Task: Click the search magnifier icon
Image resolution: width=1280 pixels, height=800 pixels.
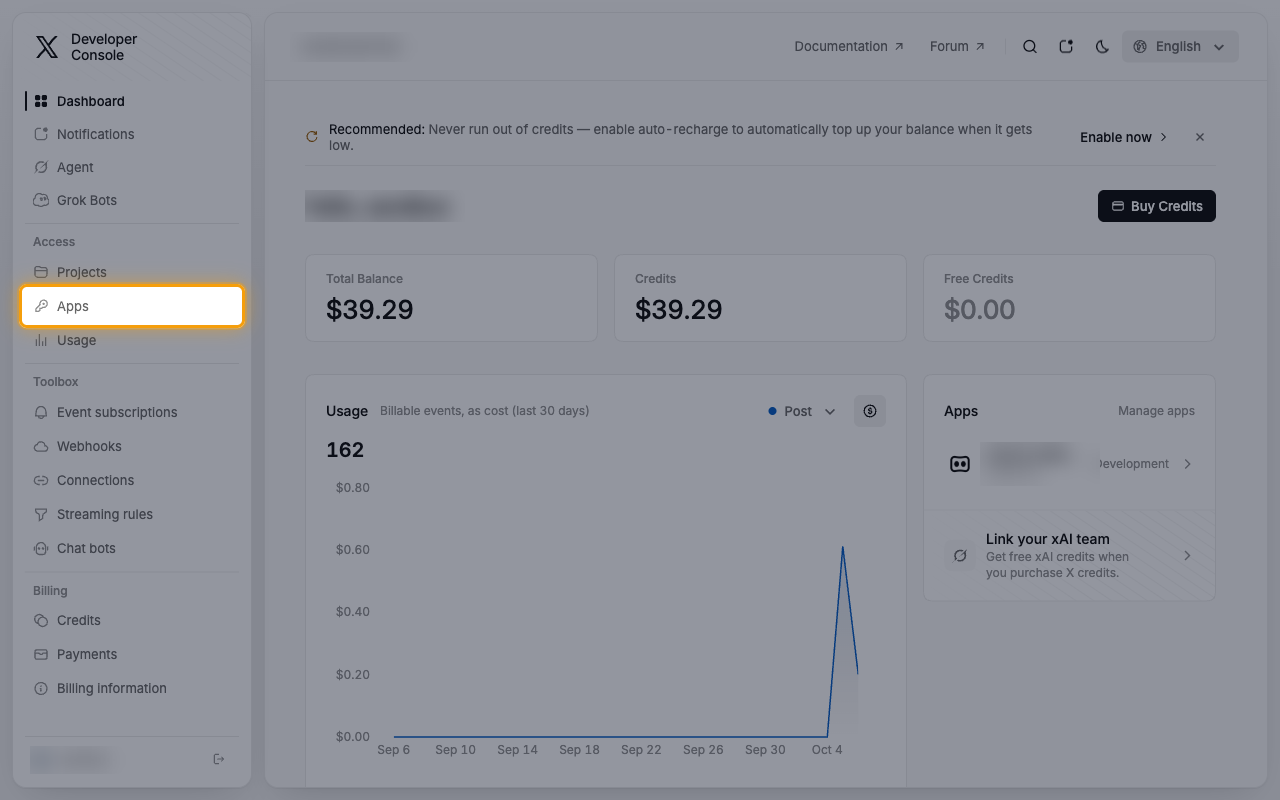Action: 1030,46
